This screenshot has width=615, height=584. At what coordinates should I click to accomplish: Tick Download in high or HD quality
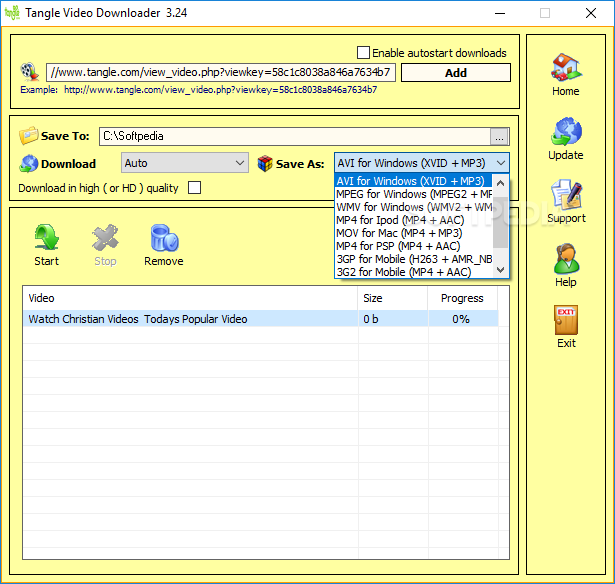point(195,188)
